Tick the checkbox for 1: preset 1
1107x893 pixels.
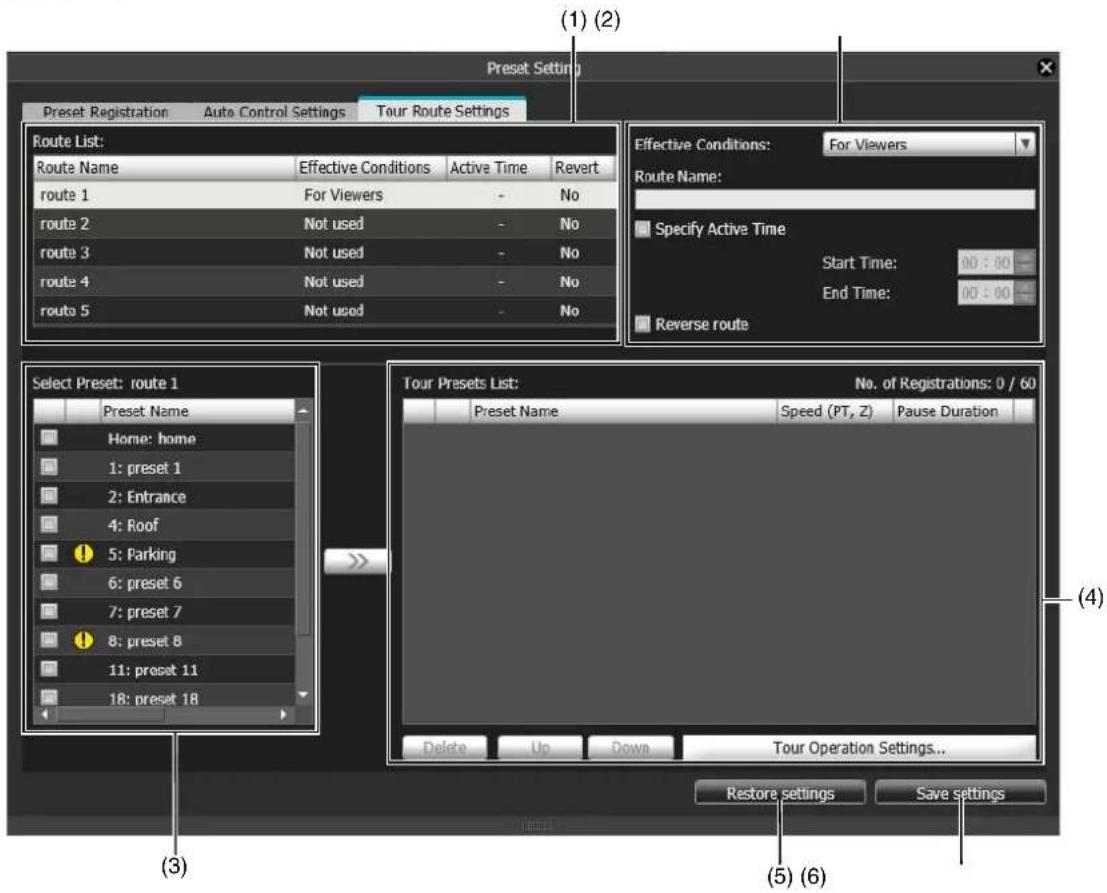pos(49,467)
